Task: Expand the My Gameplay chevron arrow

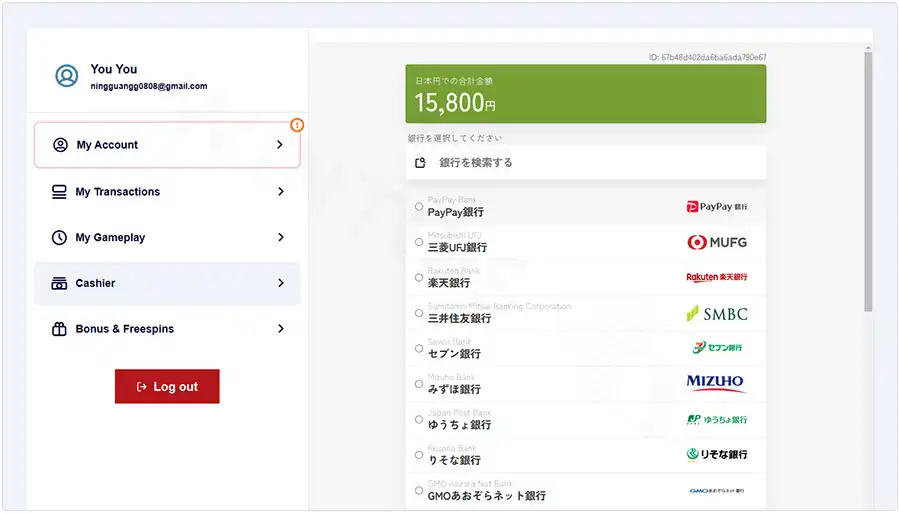Action: coord(281,238)
